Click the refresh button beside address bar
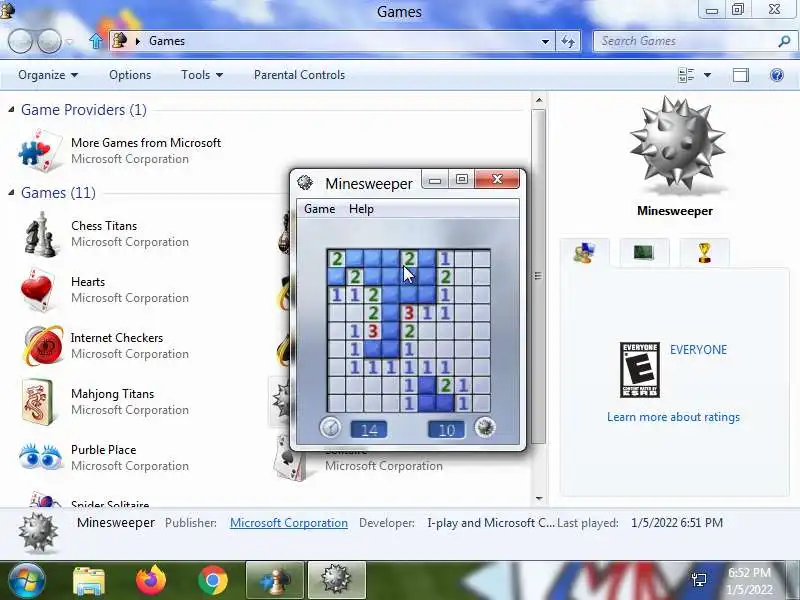Image resolution: width=800 pixels, height=600 pixels. [568, 41]
